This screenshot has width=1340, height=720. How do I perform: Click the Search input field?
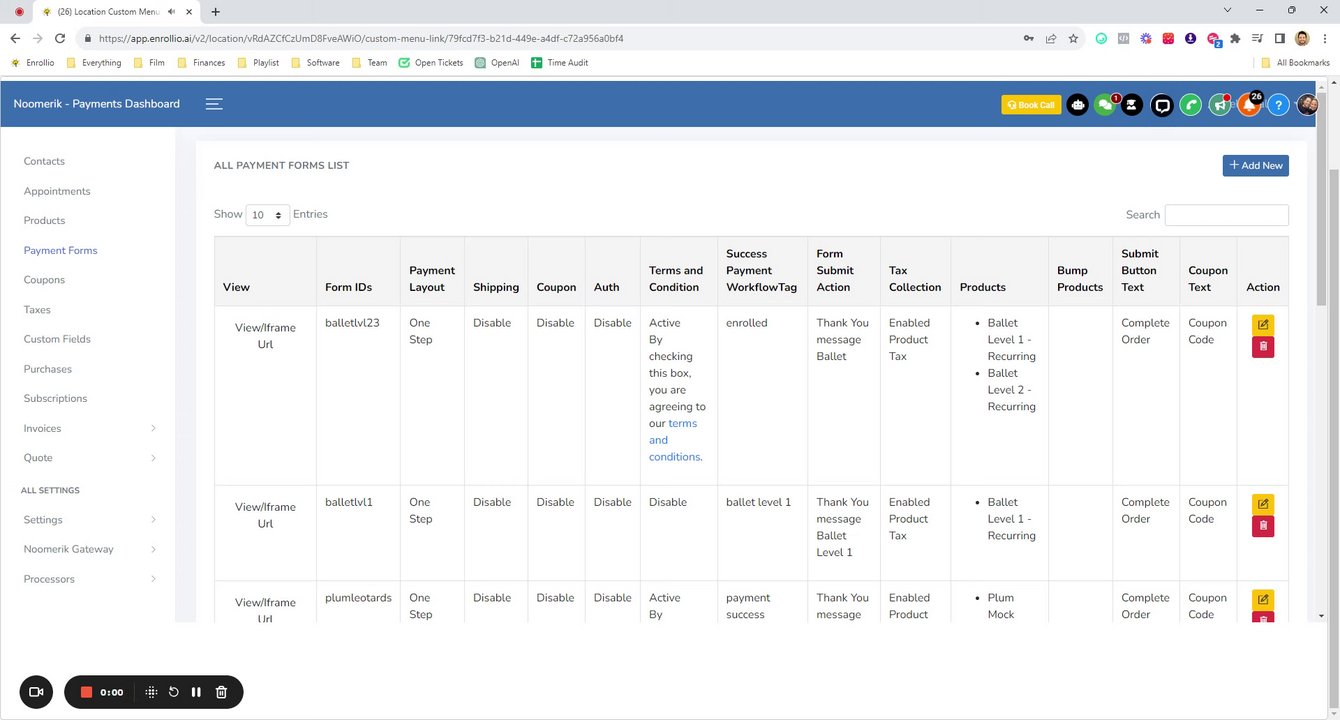click(x=1226, y=215)
